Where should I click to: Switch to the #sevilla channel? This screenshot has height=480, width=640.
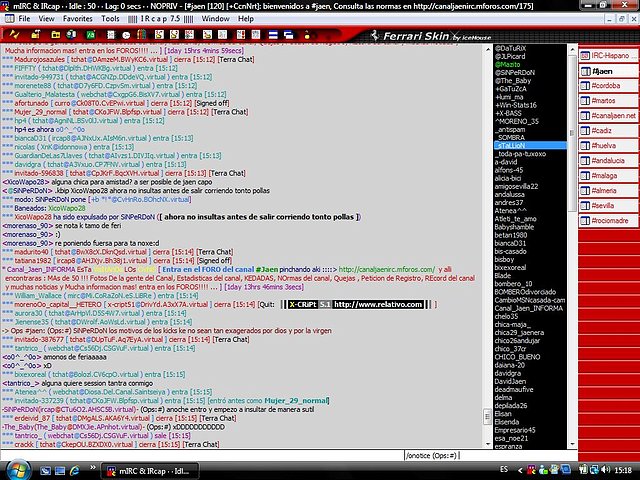(609, 206)
